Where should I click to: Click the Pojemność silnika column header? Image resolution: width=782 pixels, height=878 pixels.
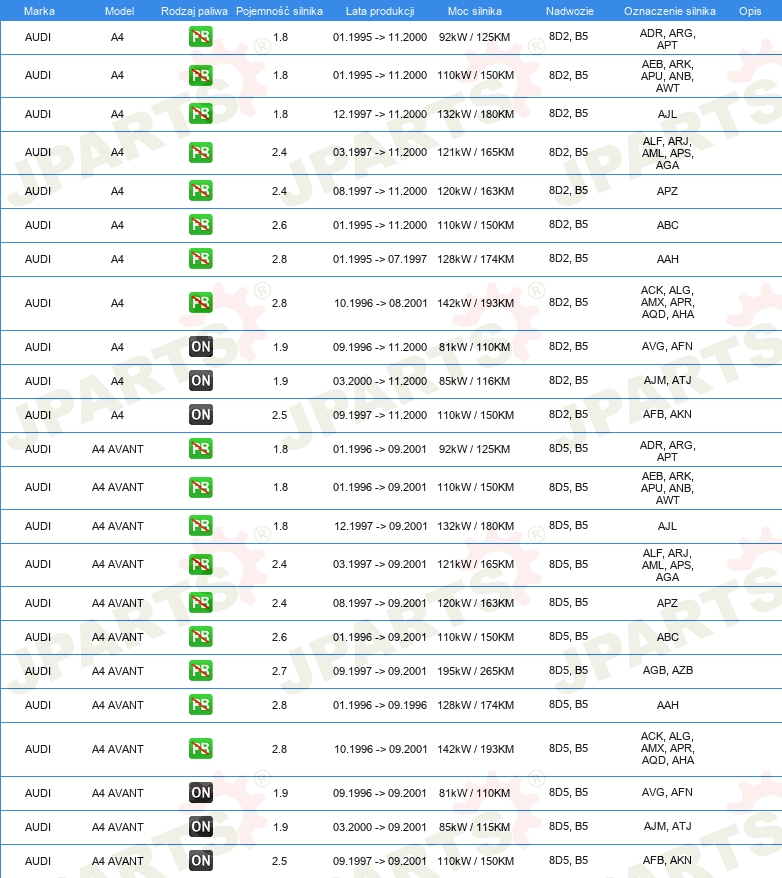(x=279, y=11)
